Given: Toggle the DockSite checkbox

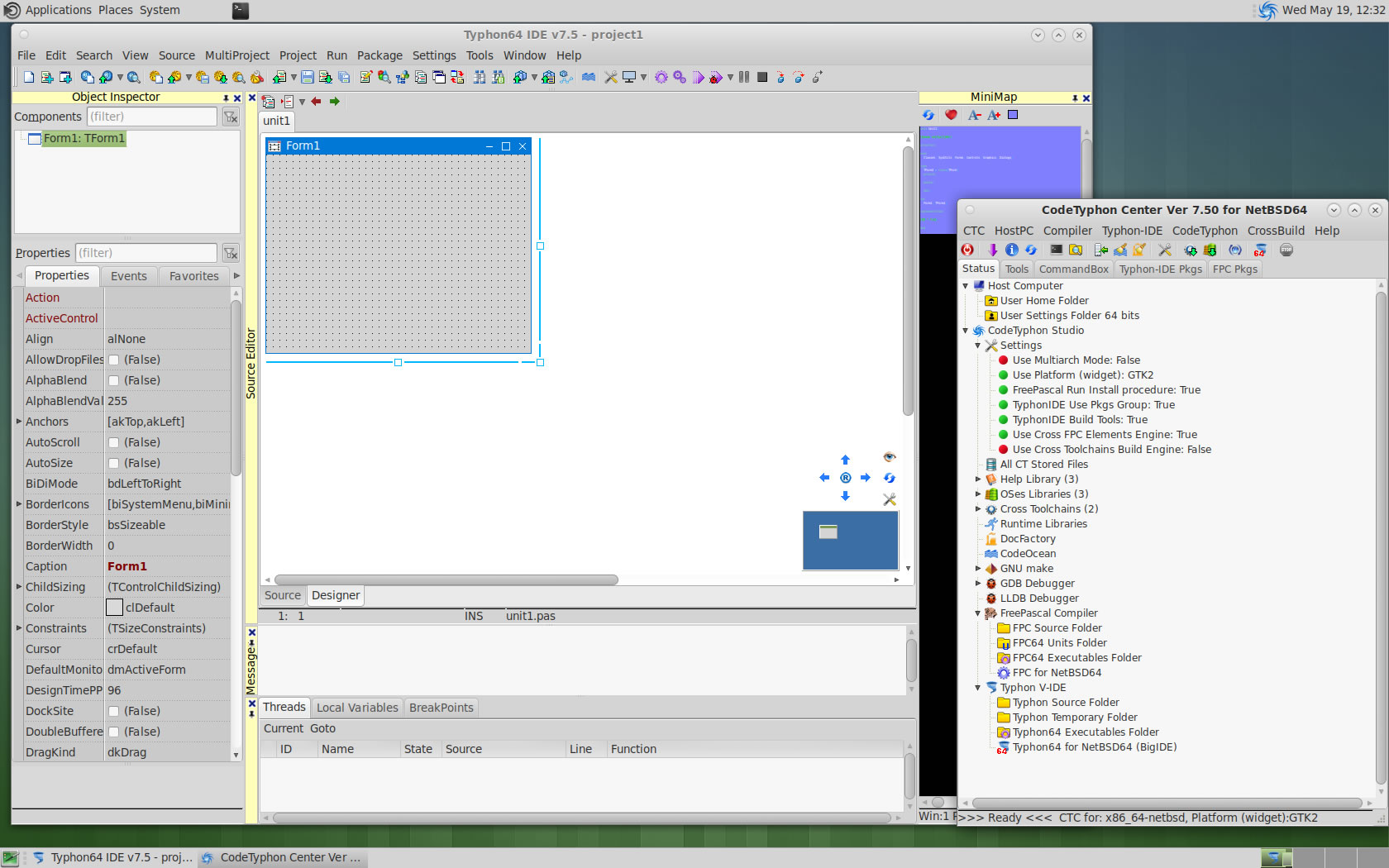Looking at the screenshot, I should click(x=114, y=711).
